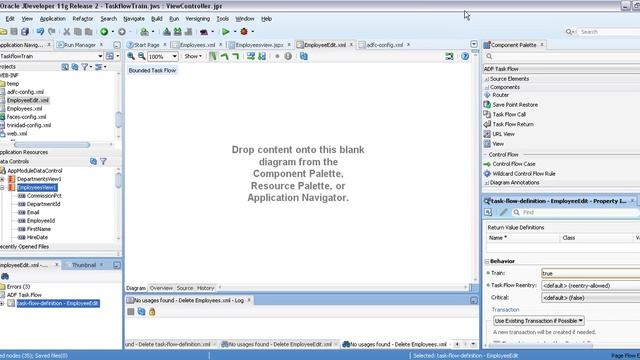Select DepartmentsView1 data control
This screenshot has height=360, width=640.
tap(39, 179)
